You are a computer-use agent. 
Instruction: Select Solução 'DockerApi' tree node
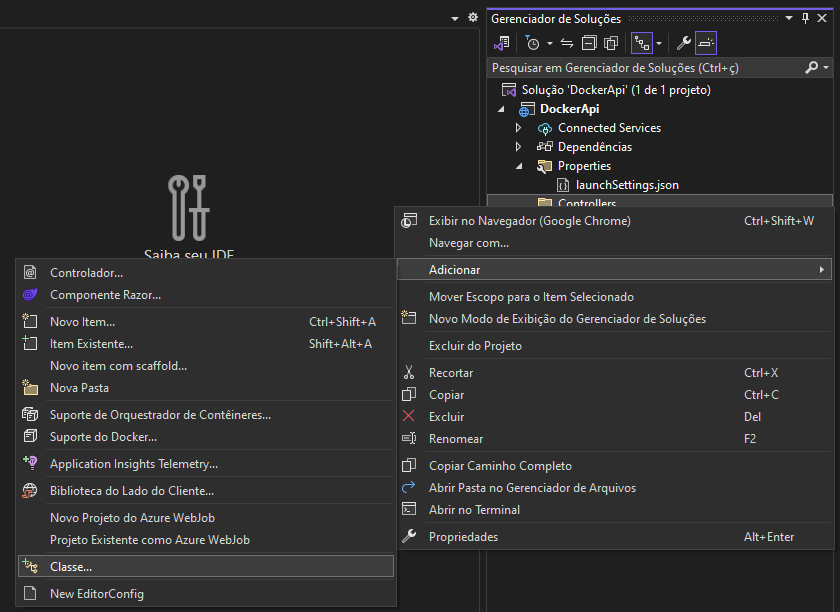point(616,90)
